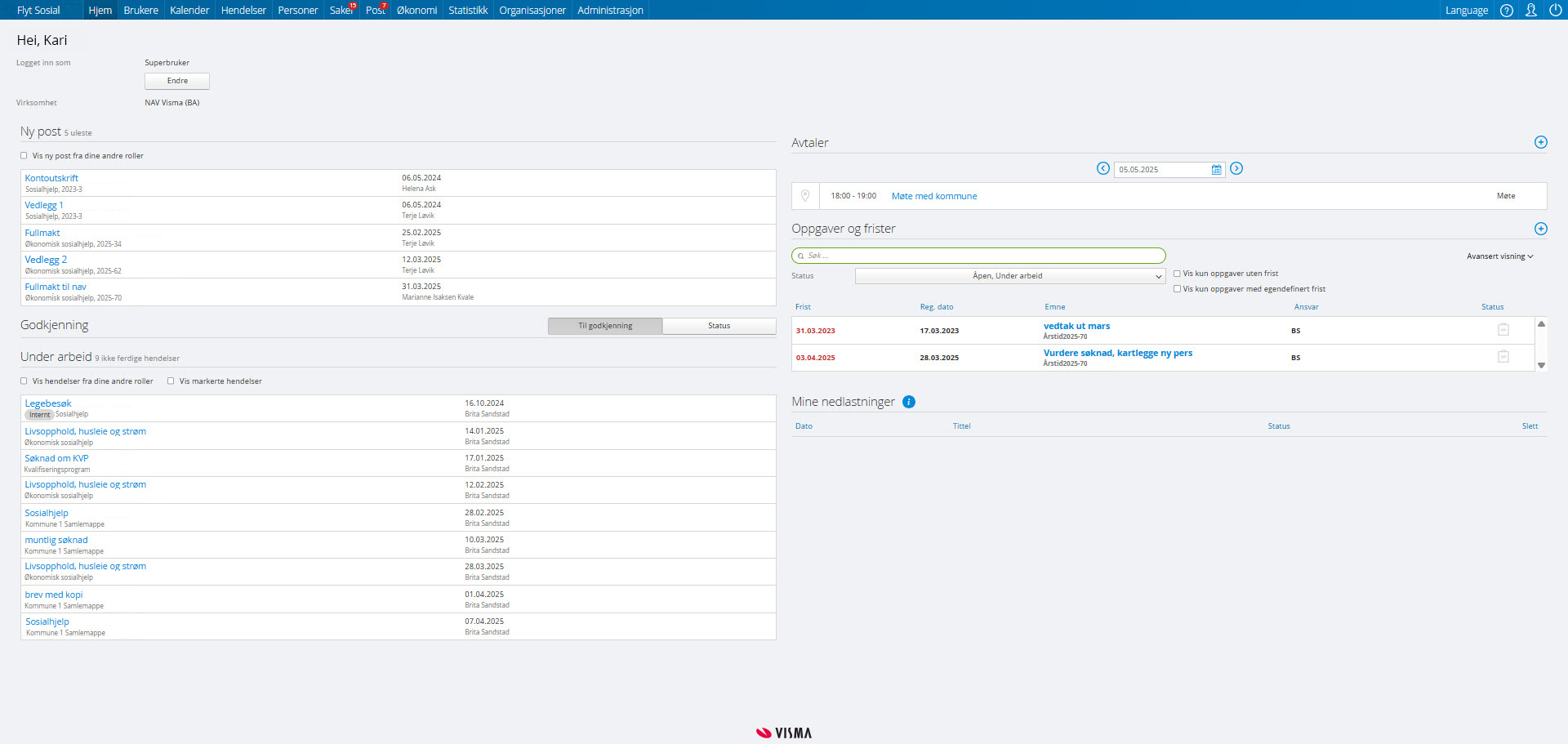Screen dimensions: 1568x744
Task: Check Vis kun oppgaver uten frist
Action: (1177, 274)
